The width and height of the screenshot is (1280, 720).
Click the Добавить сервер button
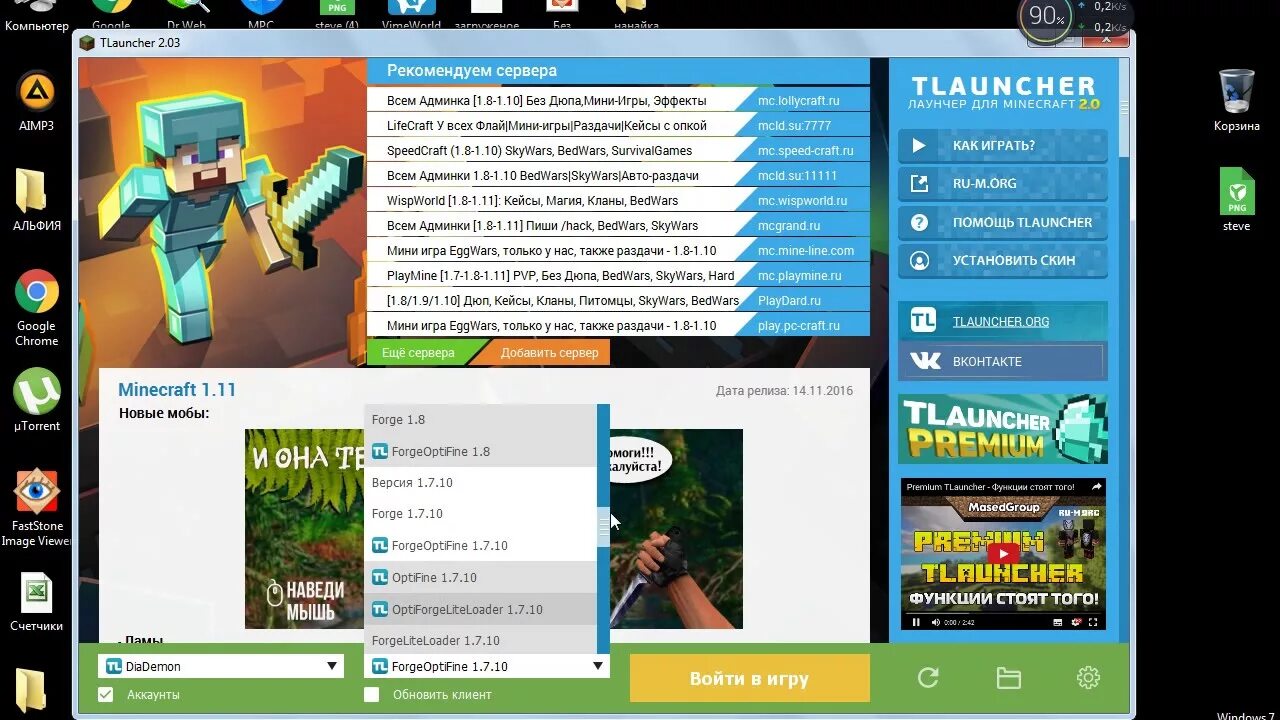pyautogui.click(x=545, y=352)
